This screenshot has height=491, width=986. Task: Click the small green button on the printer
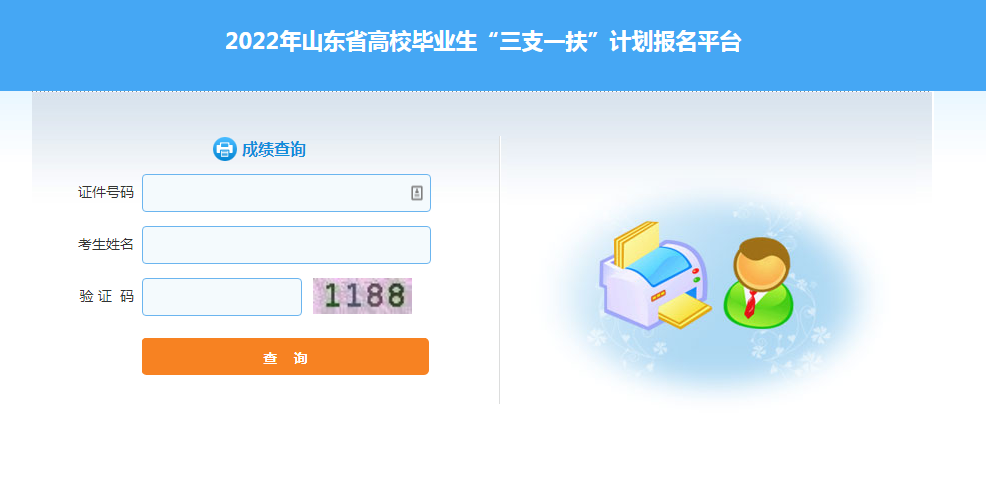point(697,279)
